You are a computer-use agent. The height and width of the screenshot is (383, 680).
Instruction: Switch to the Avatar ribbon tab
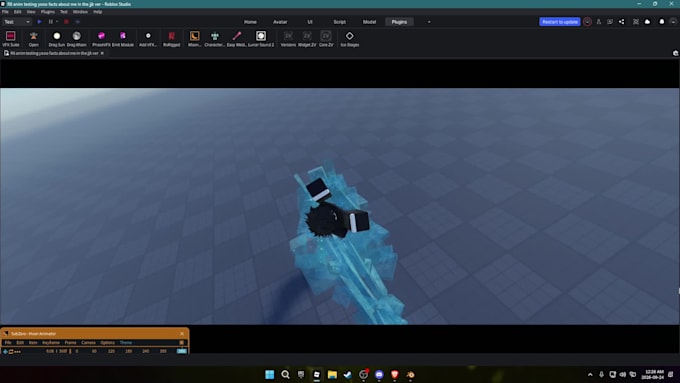point(280,22)
